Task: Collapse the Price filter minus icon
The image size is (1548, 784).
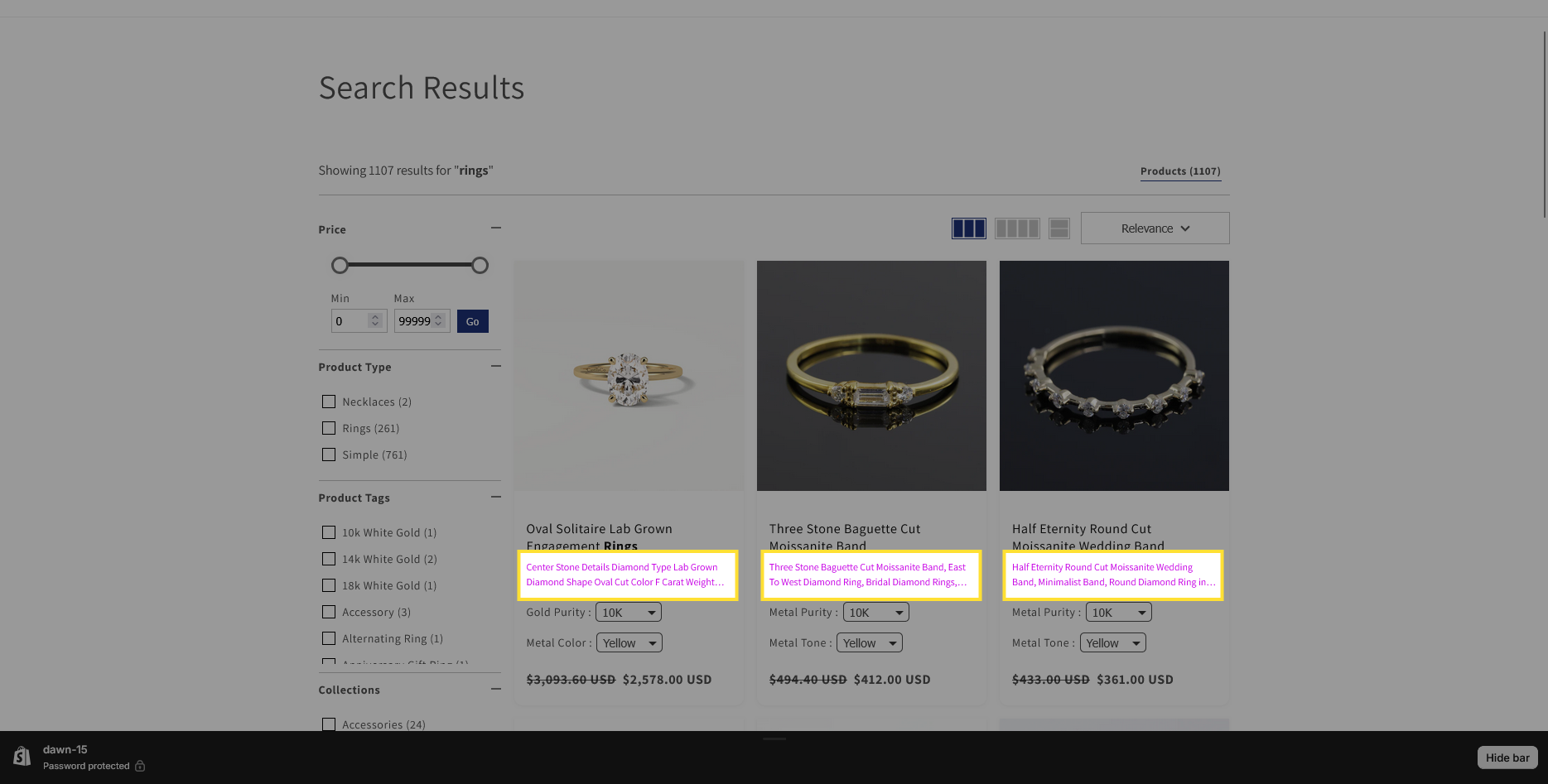Action: click(x=495, y=228)
